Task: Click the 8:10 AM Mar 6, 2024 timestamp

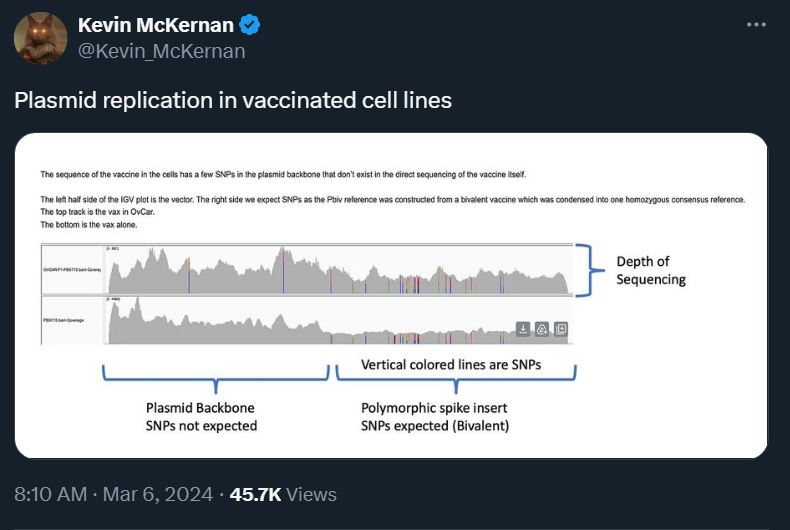Action: coord(114,494)
